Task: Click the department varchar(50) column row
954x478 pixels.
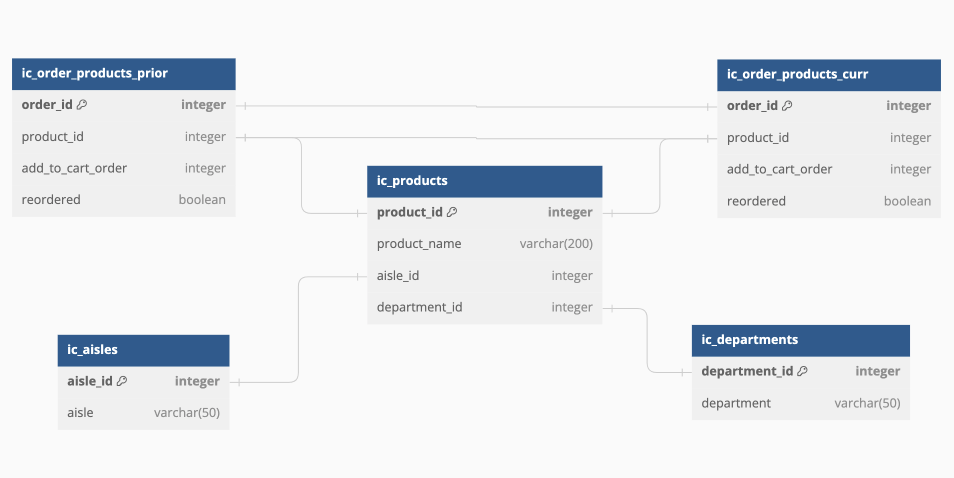Action: [800, 403]
